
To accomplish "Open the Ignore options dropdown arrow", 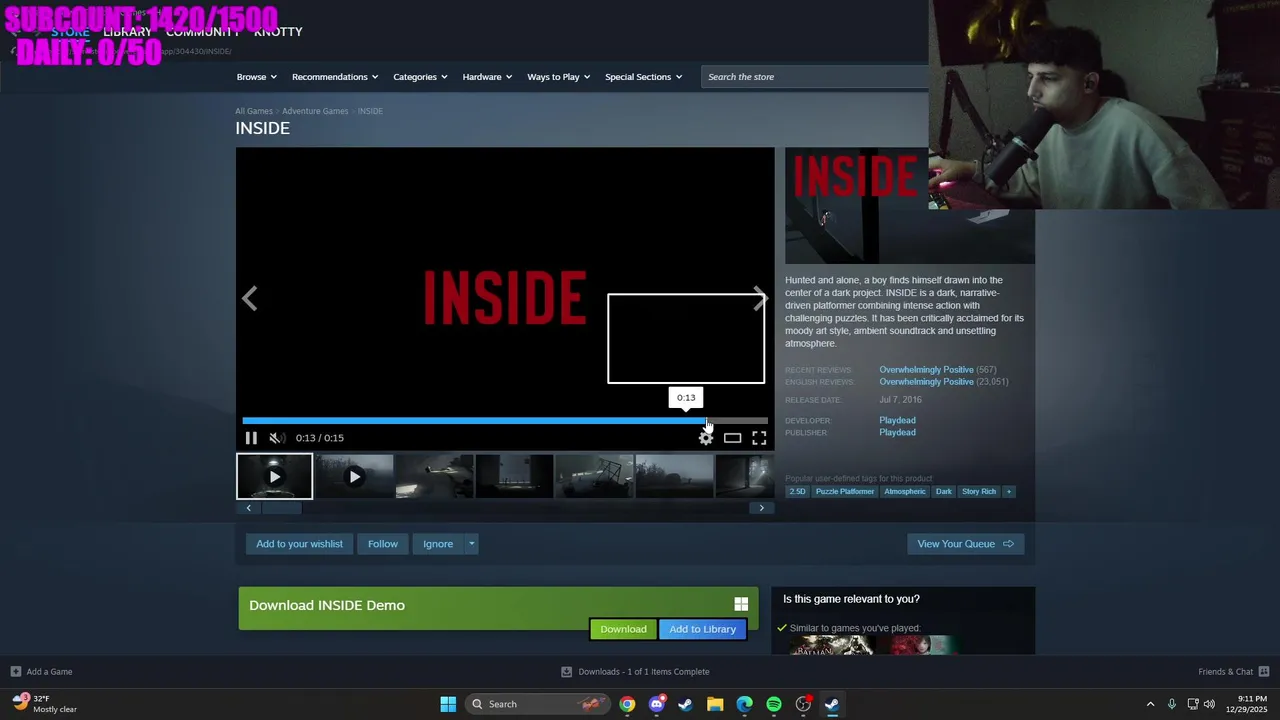I will pos(471,544).
